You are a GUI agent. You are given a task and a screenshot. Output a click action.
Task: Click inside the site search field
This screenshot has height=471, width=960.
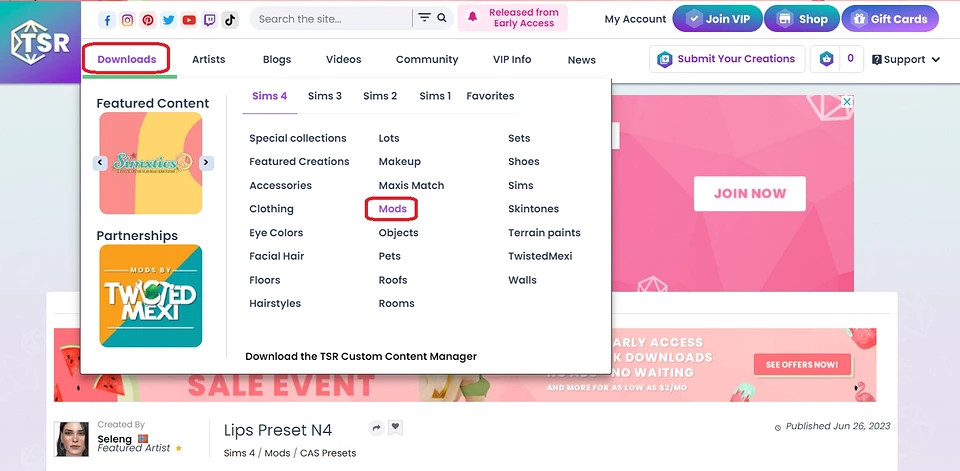click(x=330, y=18)
